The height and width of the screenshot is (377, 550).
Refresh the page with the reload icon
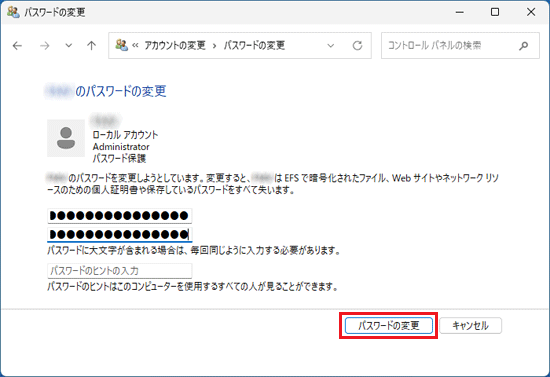click(x=357, y=46)
